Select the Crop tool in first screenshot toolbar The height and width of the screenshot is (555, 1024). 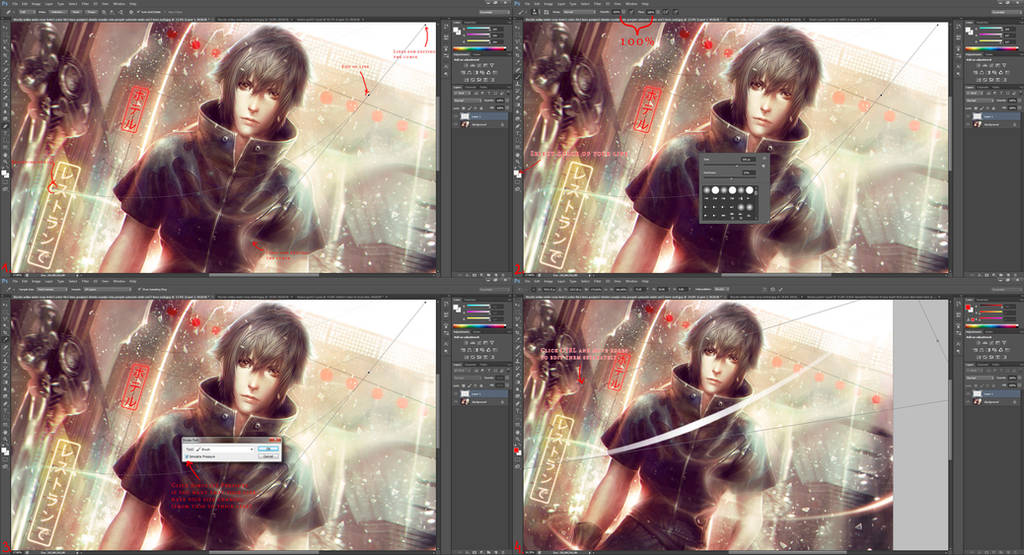5,55
